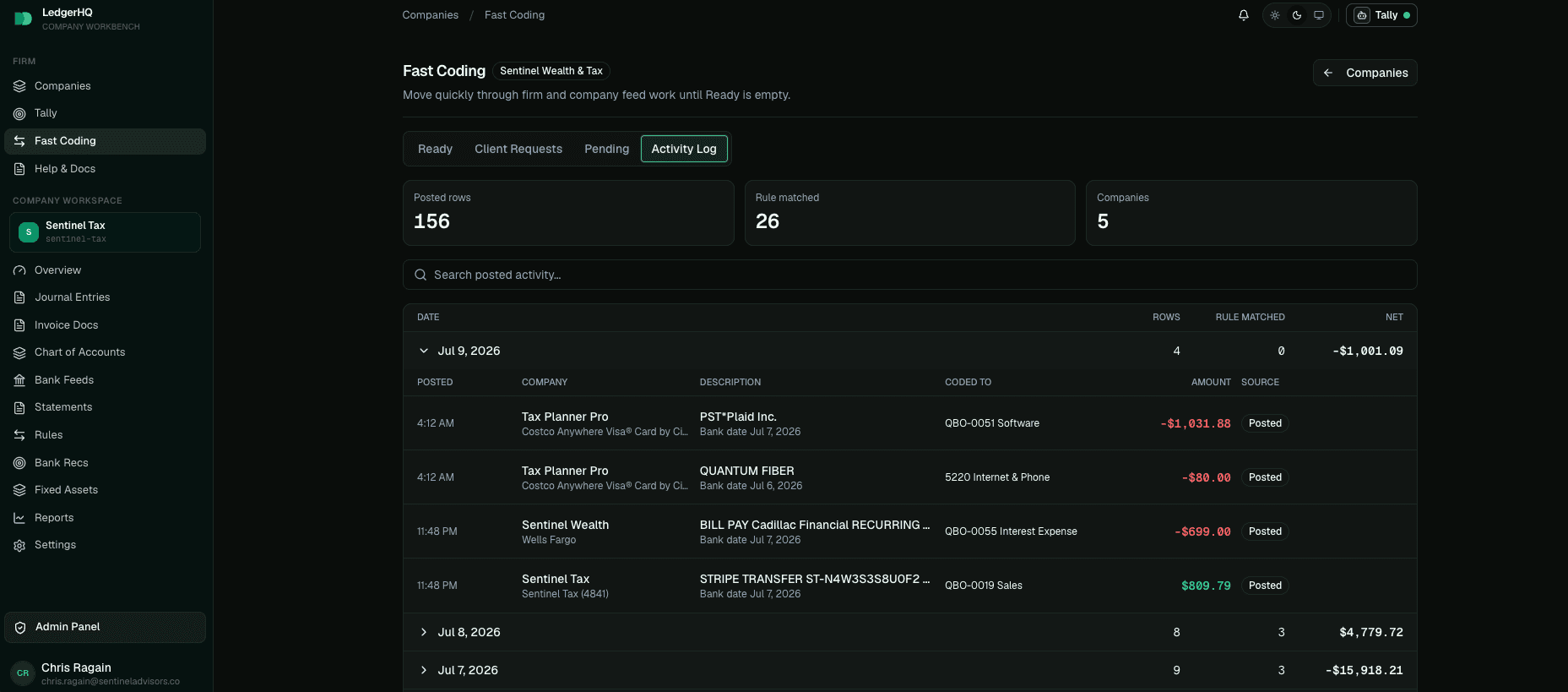1568x692 pixels.
Task: Click the Journal Entries icon
Action: pyautogui.click(x=19, y=297)
